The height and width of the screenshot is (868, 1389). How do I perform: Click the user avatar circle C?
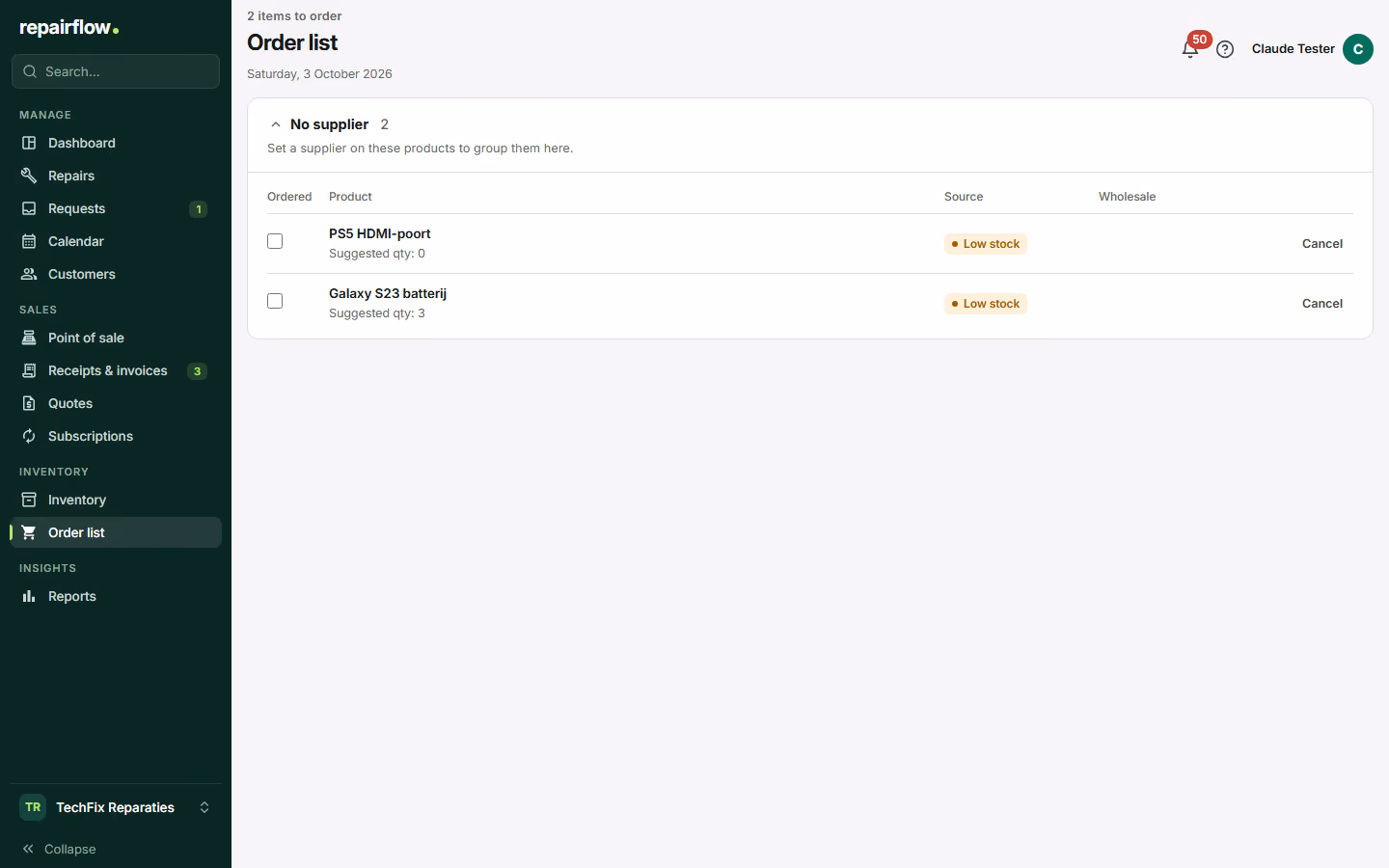(x=1358, y=49)
